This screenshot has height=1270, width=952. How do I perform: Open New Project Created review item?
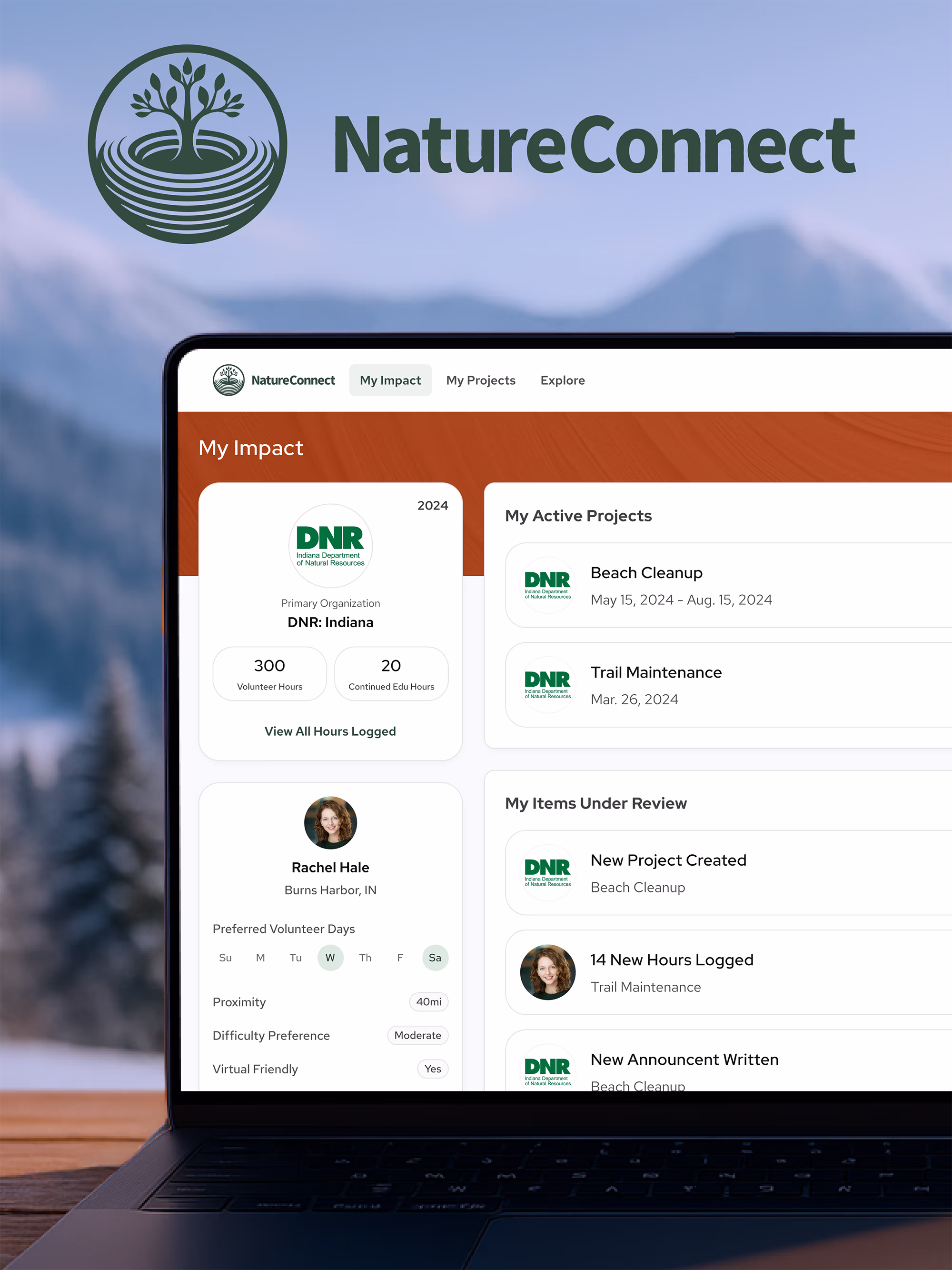[x=728, y=873]
